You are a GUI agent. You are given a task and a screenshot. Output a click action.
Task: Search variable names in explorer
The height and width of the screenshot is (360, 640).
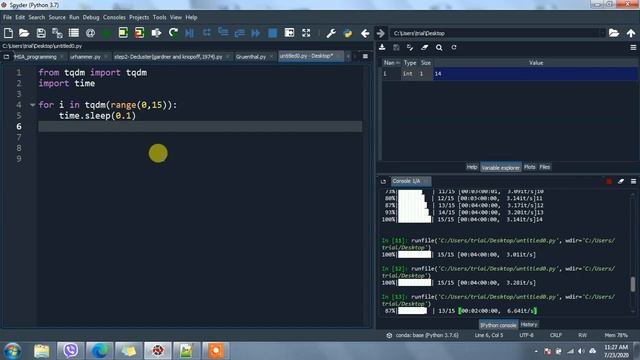pos(439,47)
